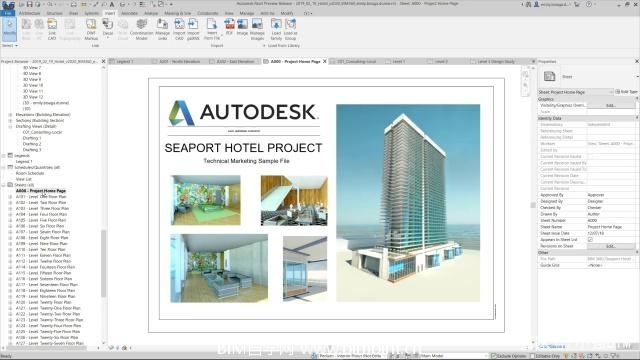
Task: Select the Coordination Model tool
Action: point(142,29)
